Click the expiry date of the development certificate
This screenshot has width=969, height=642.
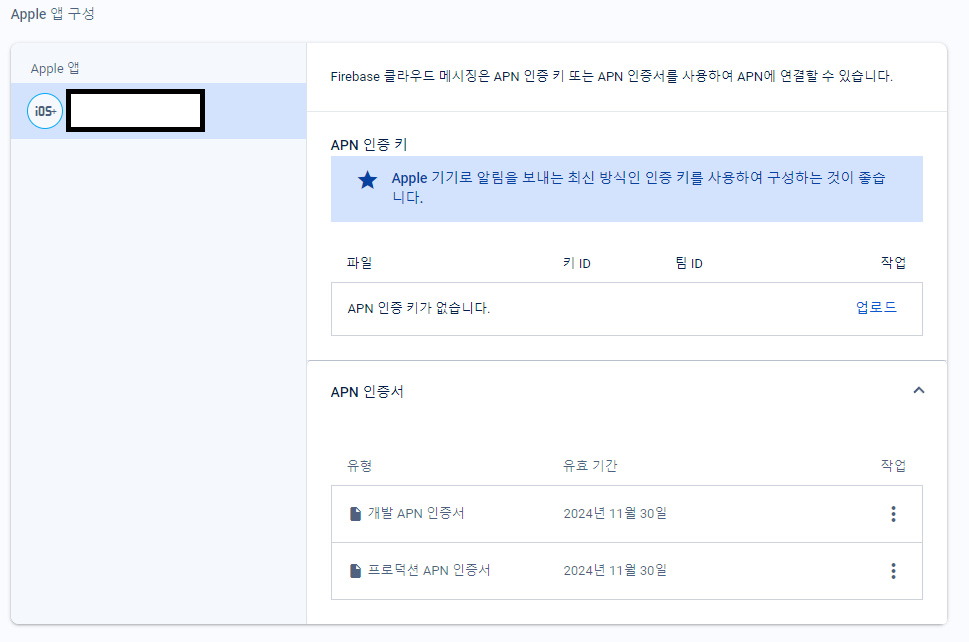(x=615, y=513)
